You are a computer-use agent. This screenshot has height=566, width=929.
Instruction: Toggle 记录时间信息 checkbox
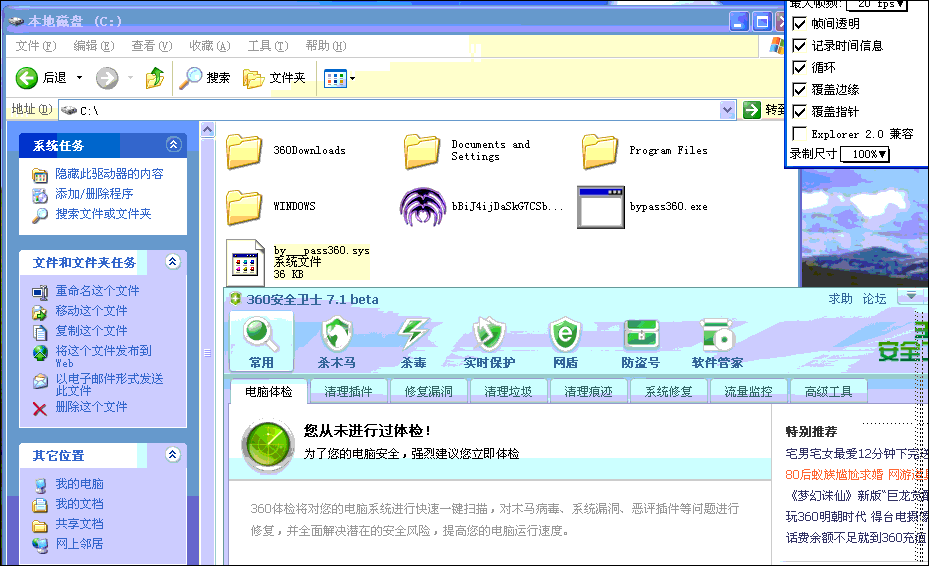pyautogui.click(x=799, y=46)
